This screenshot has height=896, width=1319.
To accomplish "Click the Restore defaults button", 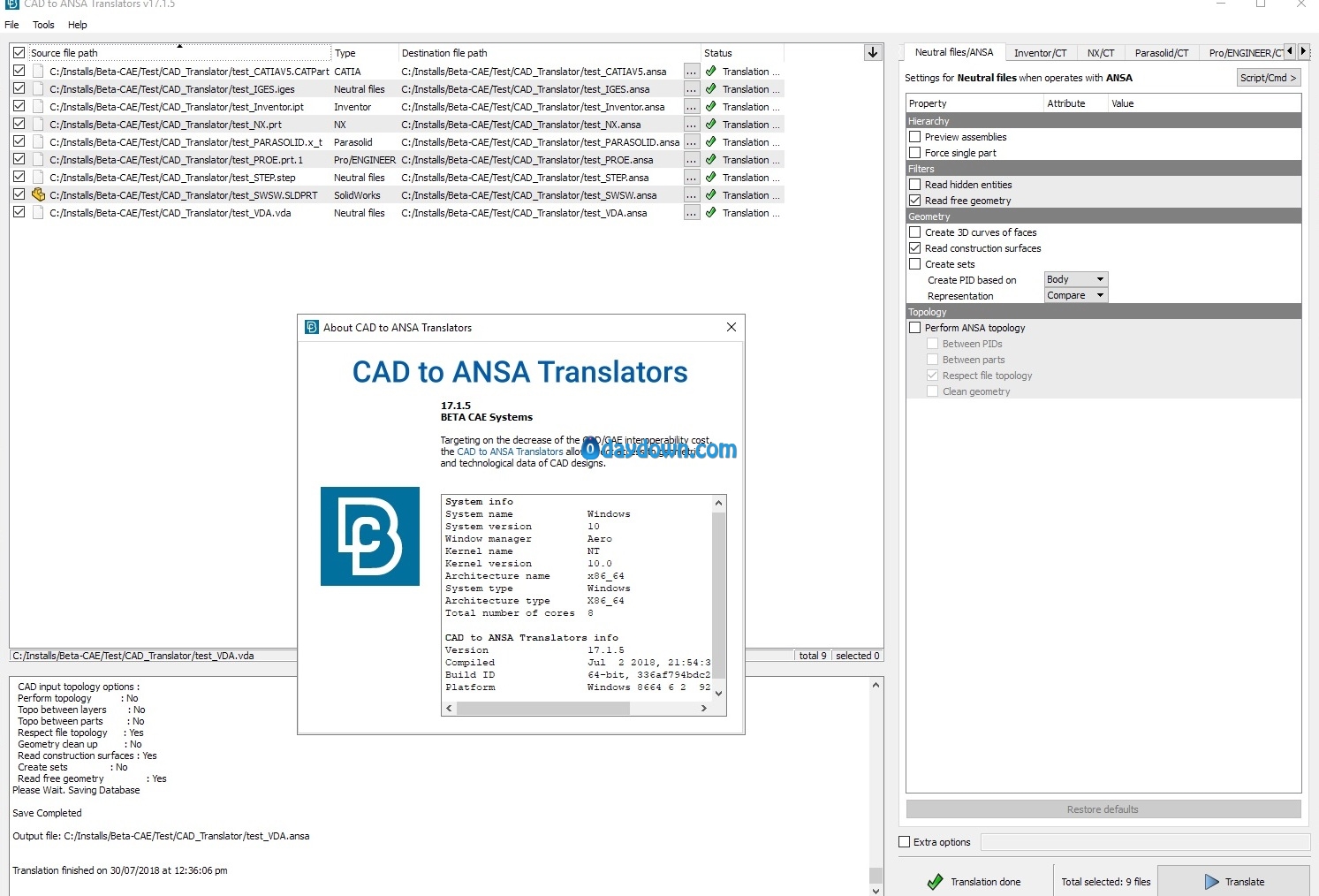I will click(1103, 809).
